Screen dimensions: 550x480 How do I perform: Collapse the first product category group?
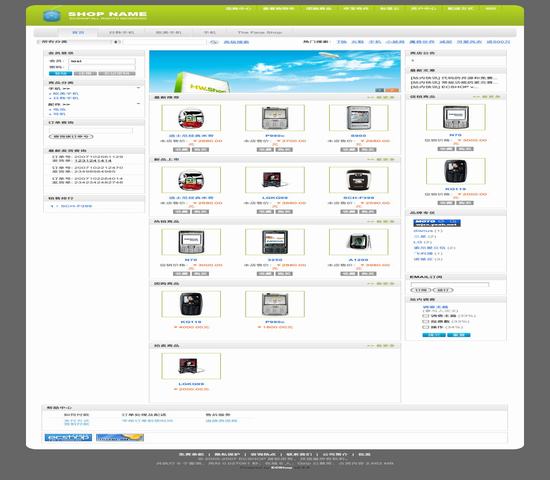139,88
